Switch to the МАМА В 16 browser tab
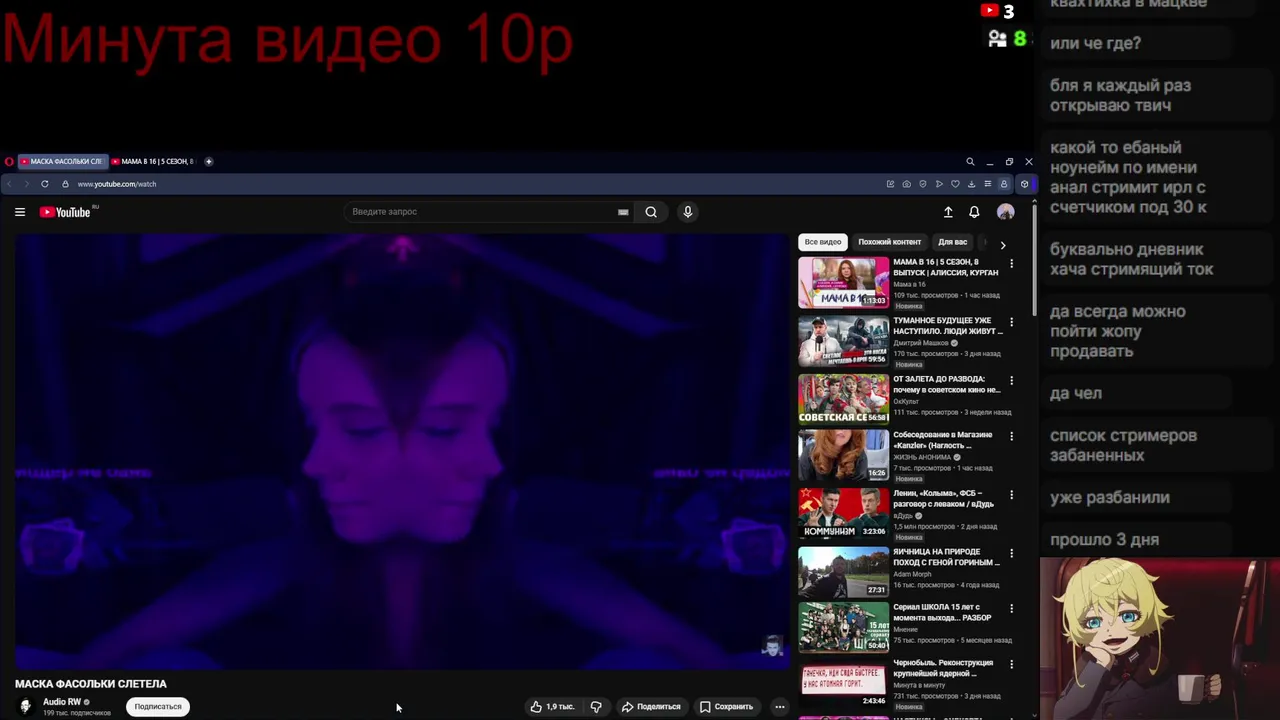 point(153,161)
